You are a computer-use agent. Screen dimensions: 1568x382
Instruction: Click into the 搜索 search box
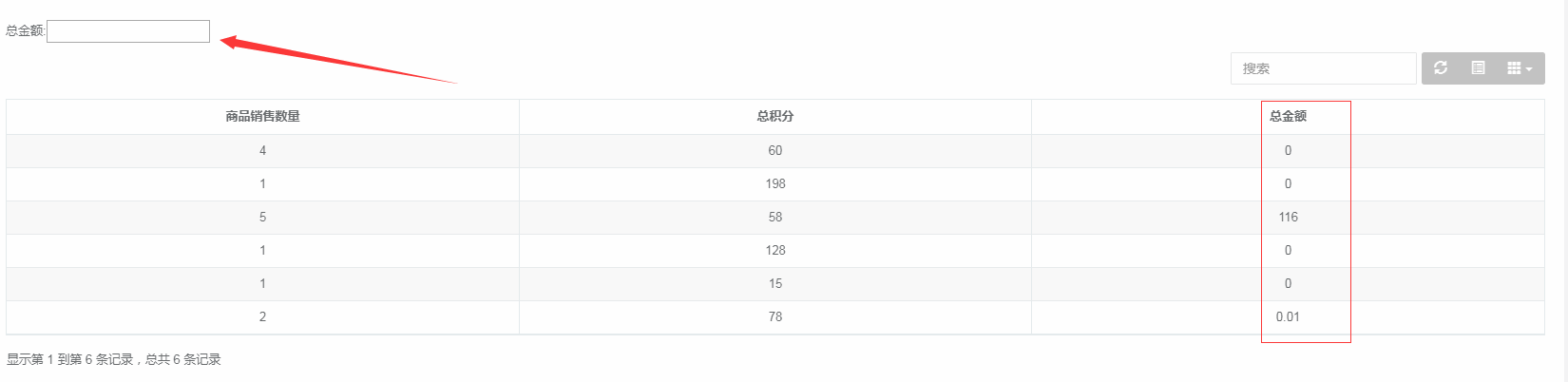pyautogui.click(x=1324, y=68)
